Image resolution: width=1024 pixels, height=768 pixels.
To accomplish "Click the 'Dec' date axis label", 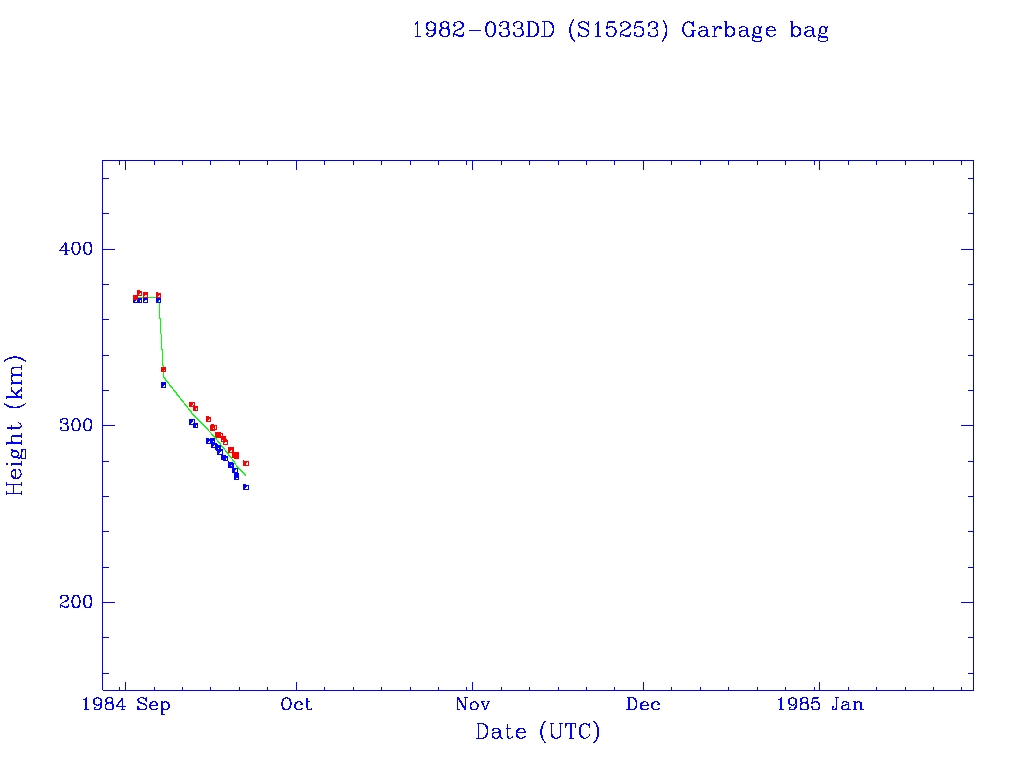I will click(643, 705).
